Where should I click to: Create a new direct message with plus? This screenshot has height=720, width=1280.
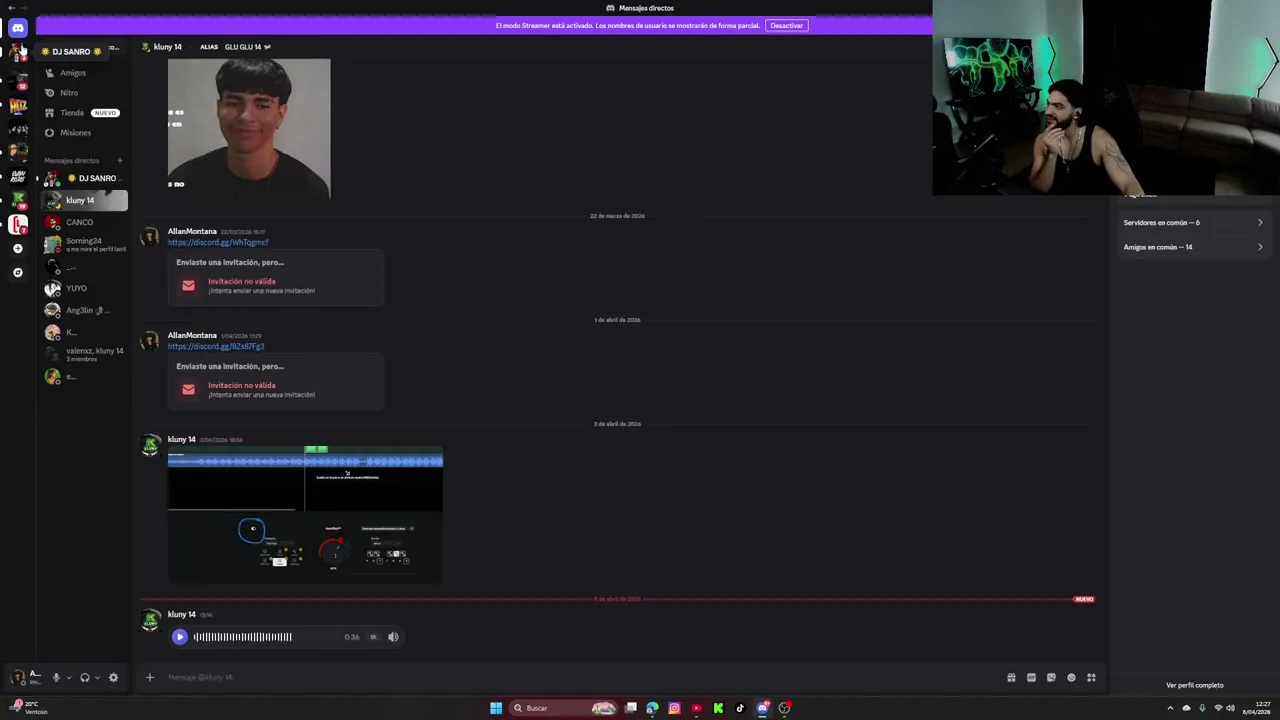tap(119, 160)
